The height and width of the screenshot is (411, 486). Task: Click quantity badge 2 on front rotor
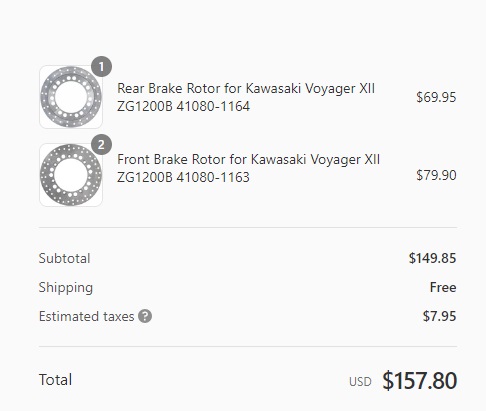coord(101,145)
